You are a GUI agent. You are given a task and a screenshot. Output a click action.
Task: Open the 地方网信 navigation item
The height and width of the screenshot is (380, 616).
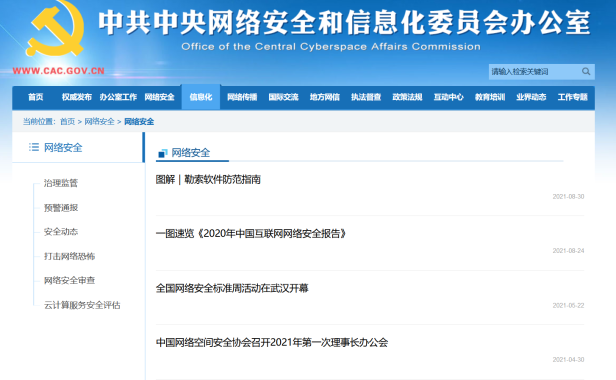pyautogui.click(x=324, y=97)
